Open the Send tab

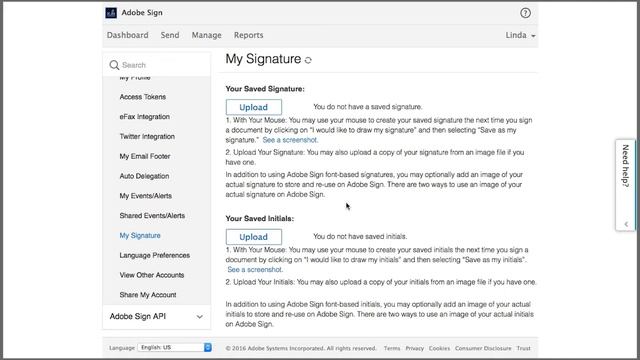coord(170,35)
